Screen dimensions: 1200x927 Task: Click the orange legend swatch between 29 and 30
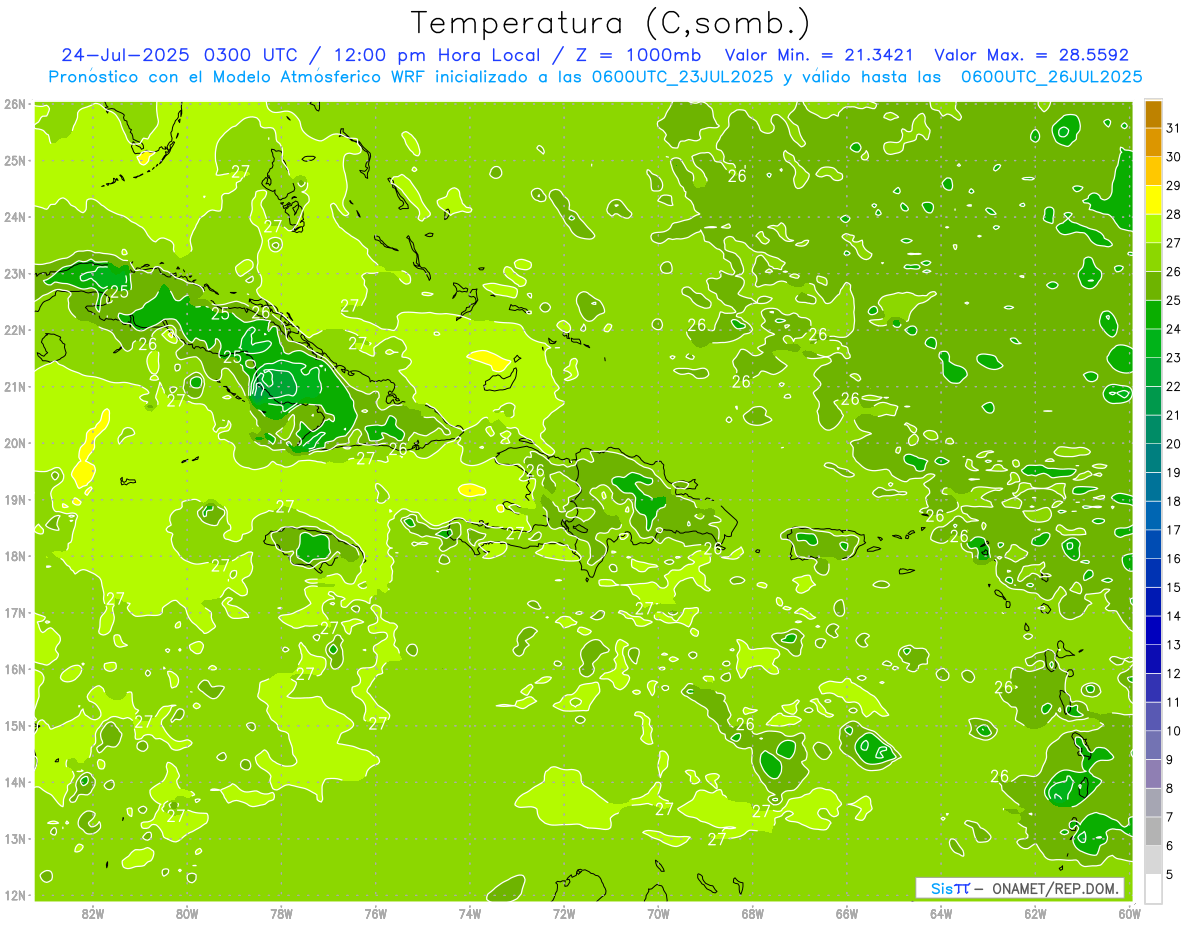1153,172
